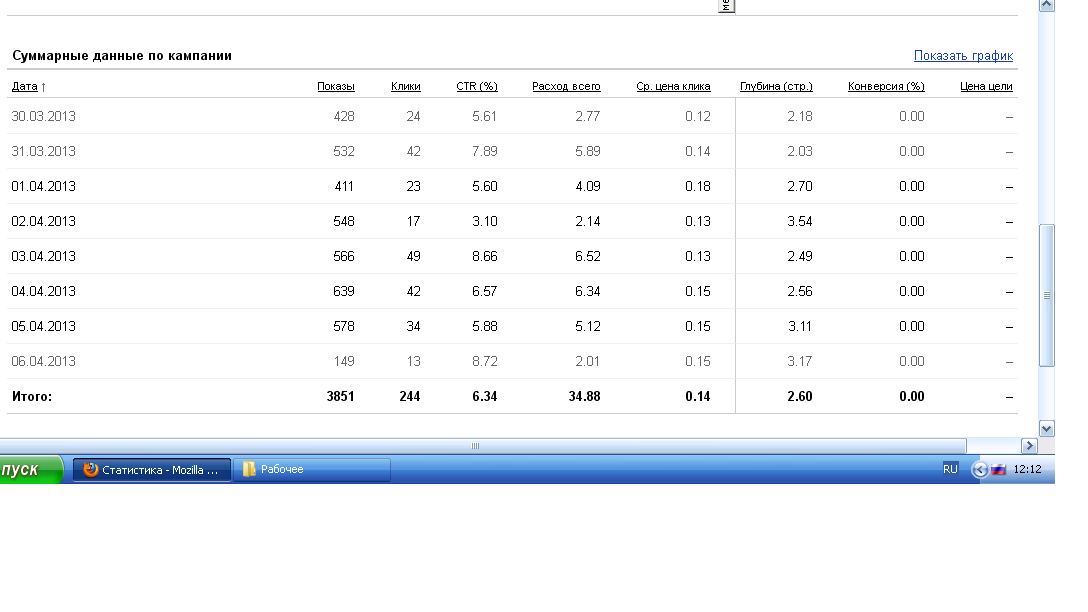Switch to Firefox 'Статистика' taskbar window

point(152,470)
